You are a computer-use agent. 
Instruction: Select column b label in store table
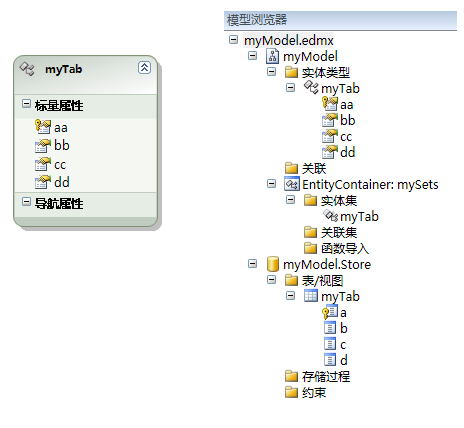pyautogui.click(x=344, y=329)
